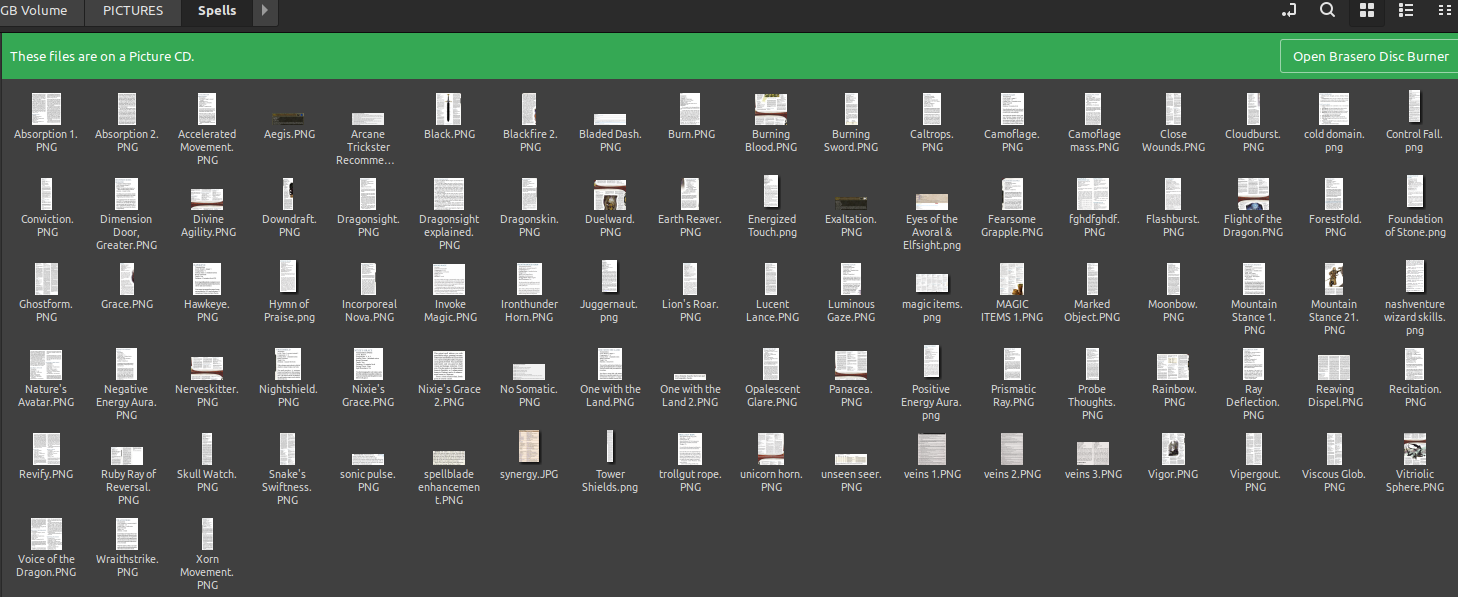The height and width of the screenshot is (597, 1458).
Task: Select the Prismatic Ray.PNG file
Action: 1013,378
